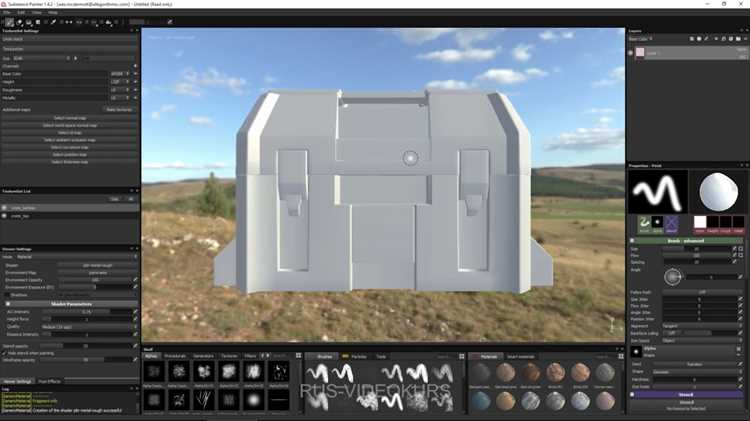Viewport: 750px width, 421px height.
Task: Select the Projection tool in toolbar
Action: click(x=29, y=22)
